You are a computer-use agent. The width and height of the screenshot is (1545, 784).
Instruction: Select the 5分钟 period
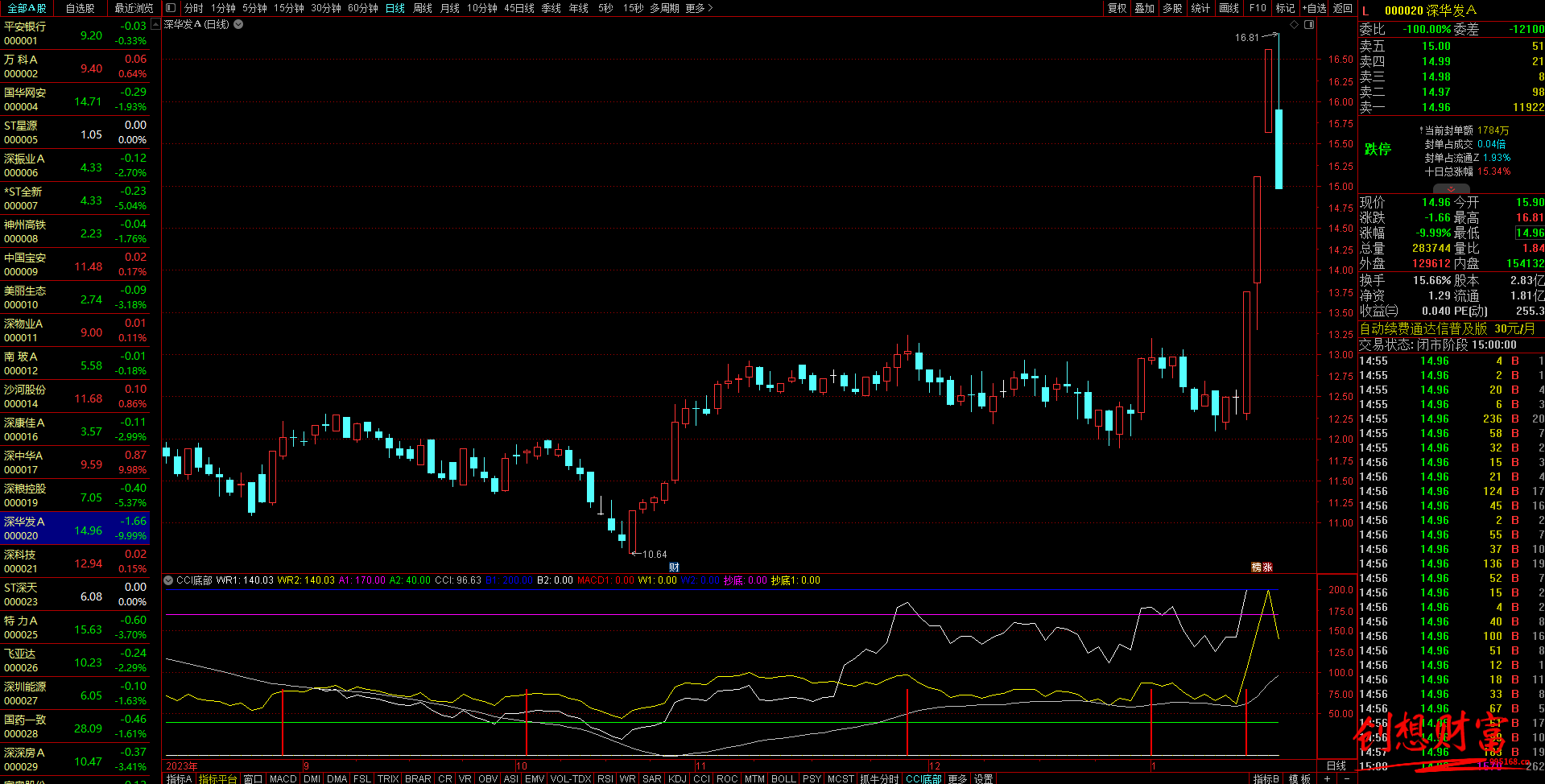[x=254, y=8]
